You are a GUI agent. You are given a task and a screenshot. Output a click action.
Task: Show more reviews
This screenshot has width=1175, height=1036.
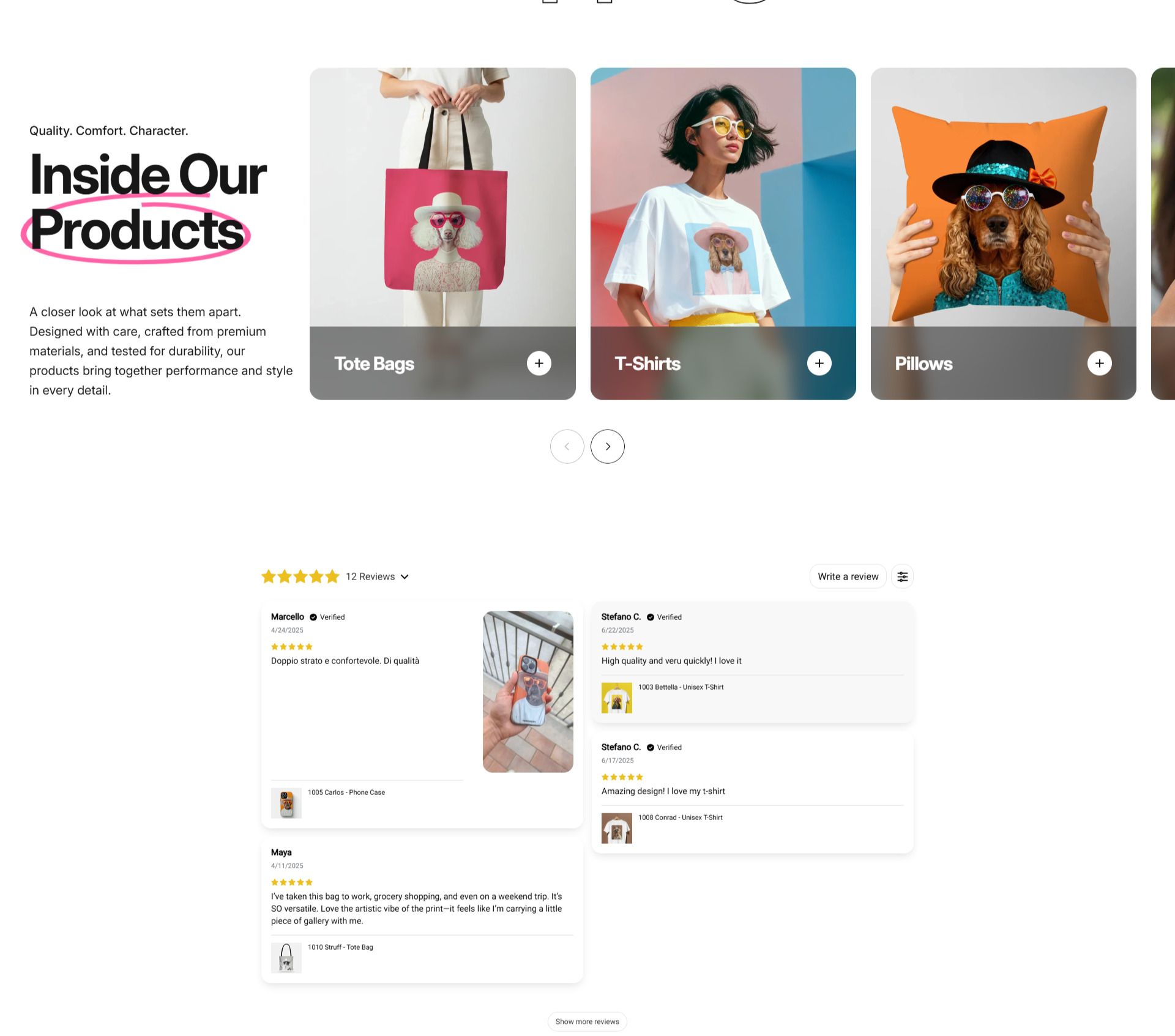[587, 1021]
